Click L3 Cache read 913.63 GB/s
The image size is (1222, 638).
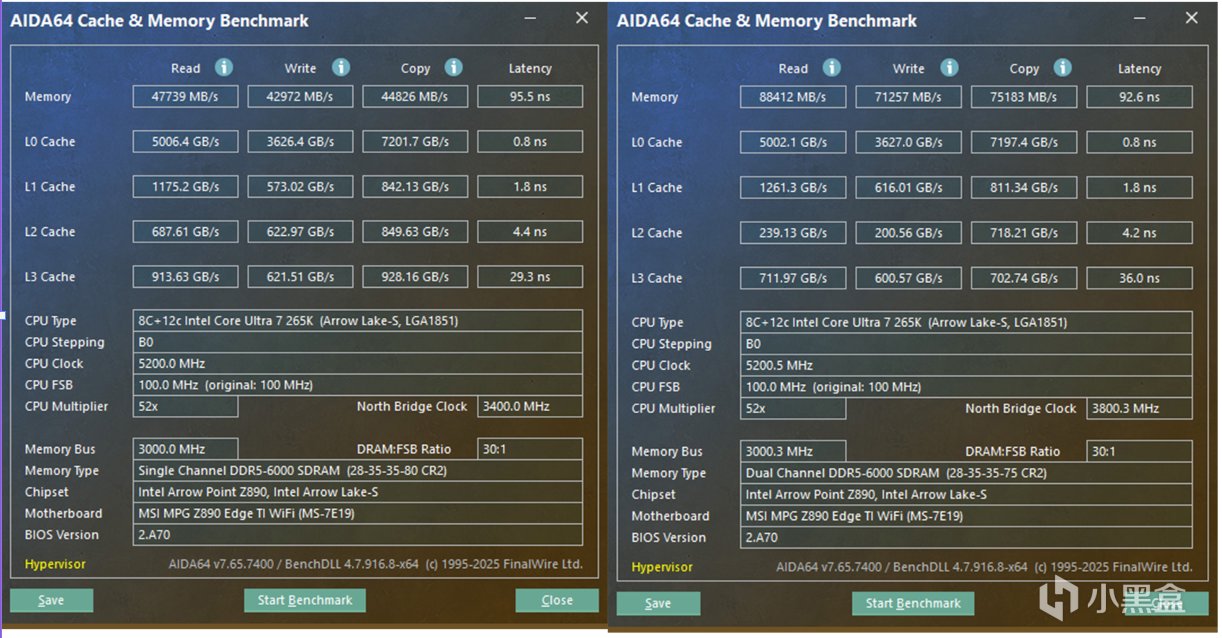tap(186, 276)
